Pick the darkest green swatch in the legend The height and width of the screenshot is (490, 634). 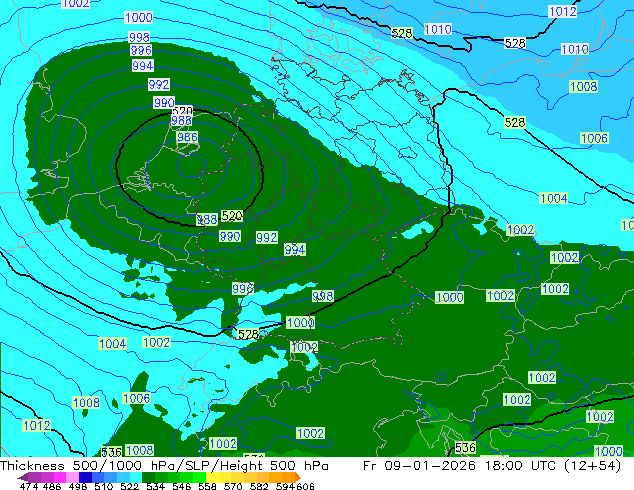(148, 477)
